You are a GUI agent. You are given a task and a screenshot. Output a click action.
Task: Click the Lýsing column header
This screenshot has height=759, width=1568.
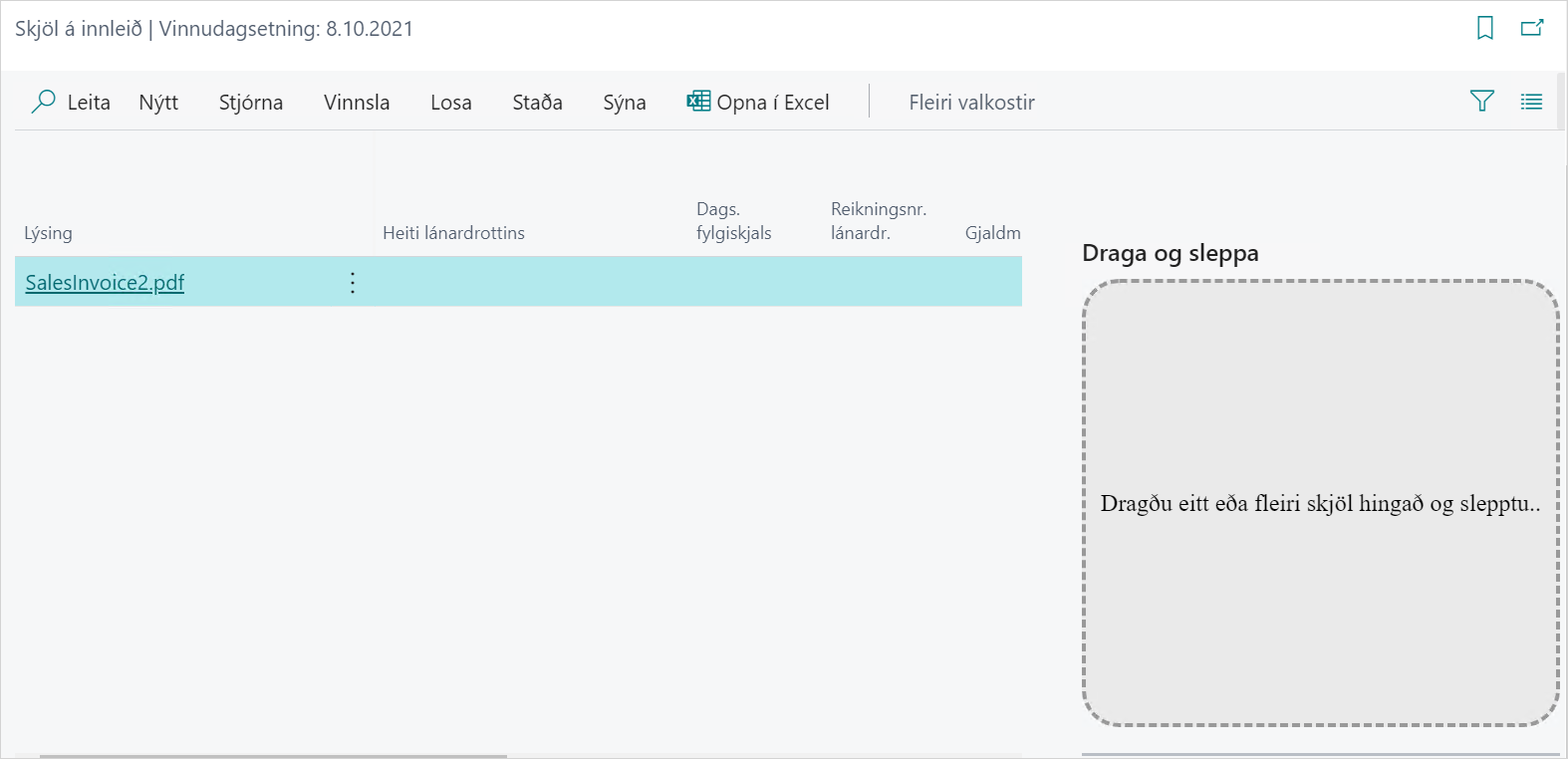(49, 233)
